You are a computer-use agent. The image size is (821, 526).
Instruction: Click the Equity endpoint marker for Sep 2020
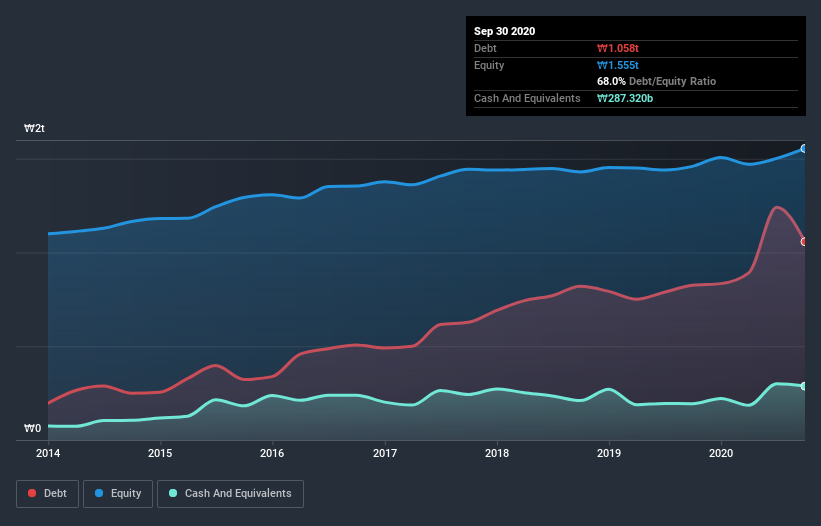pyautogui.click(x=804, y=149)
